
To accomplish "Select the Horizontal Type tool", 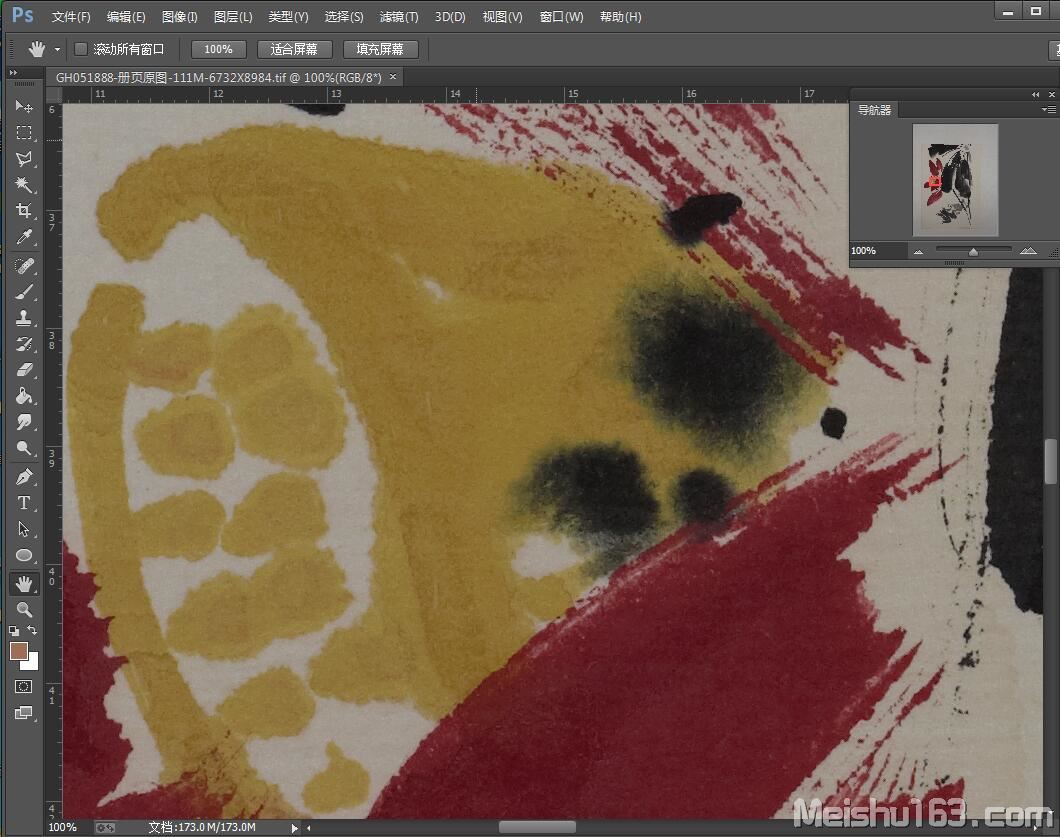I will (24, 503).
